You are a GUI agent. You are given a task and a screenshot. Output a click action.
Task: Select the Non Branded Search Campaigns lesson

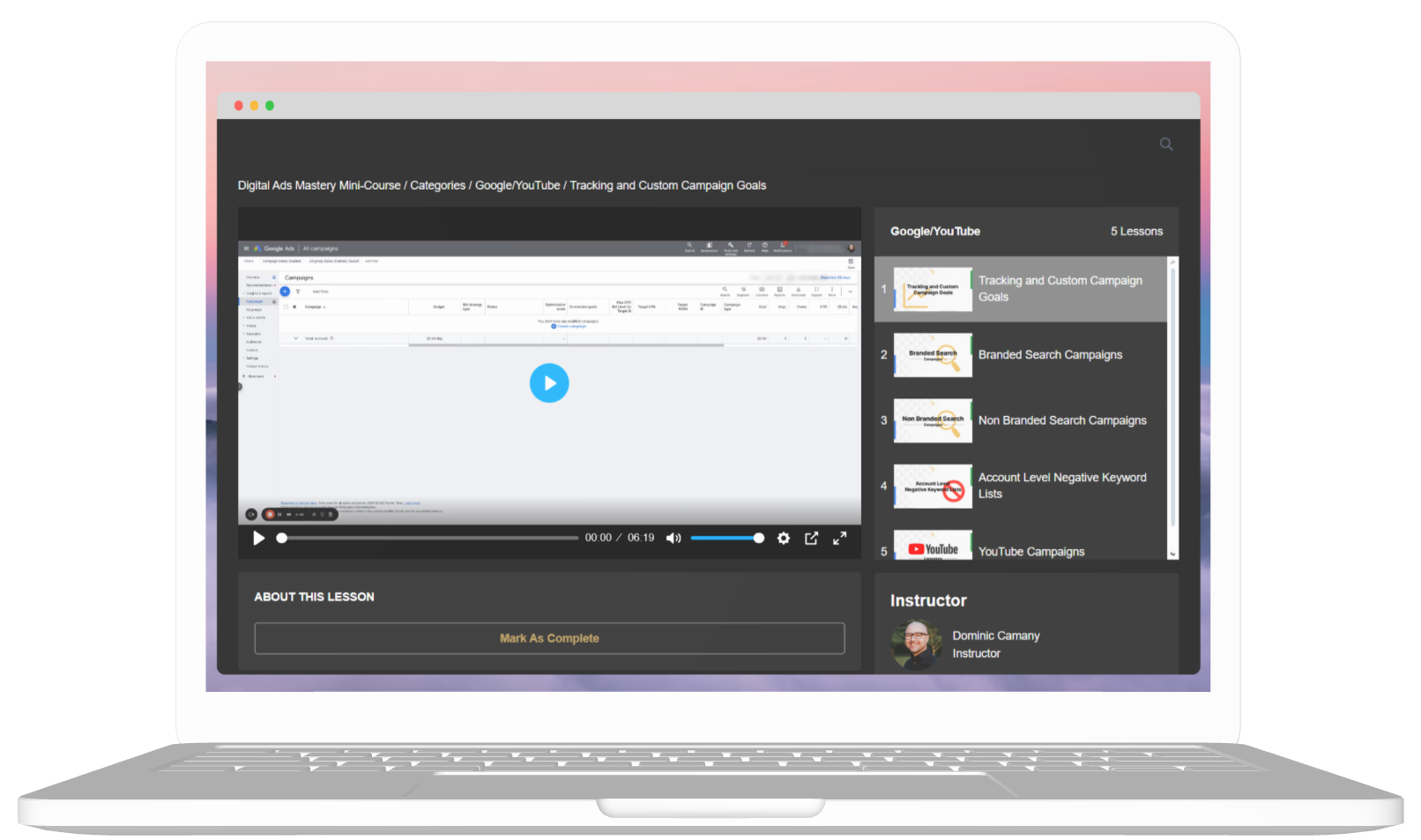click(x=1061, y=420)
